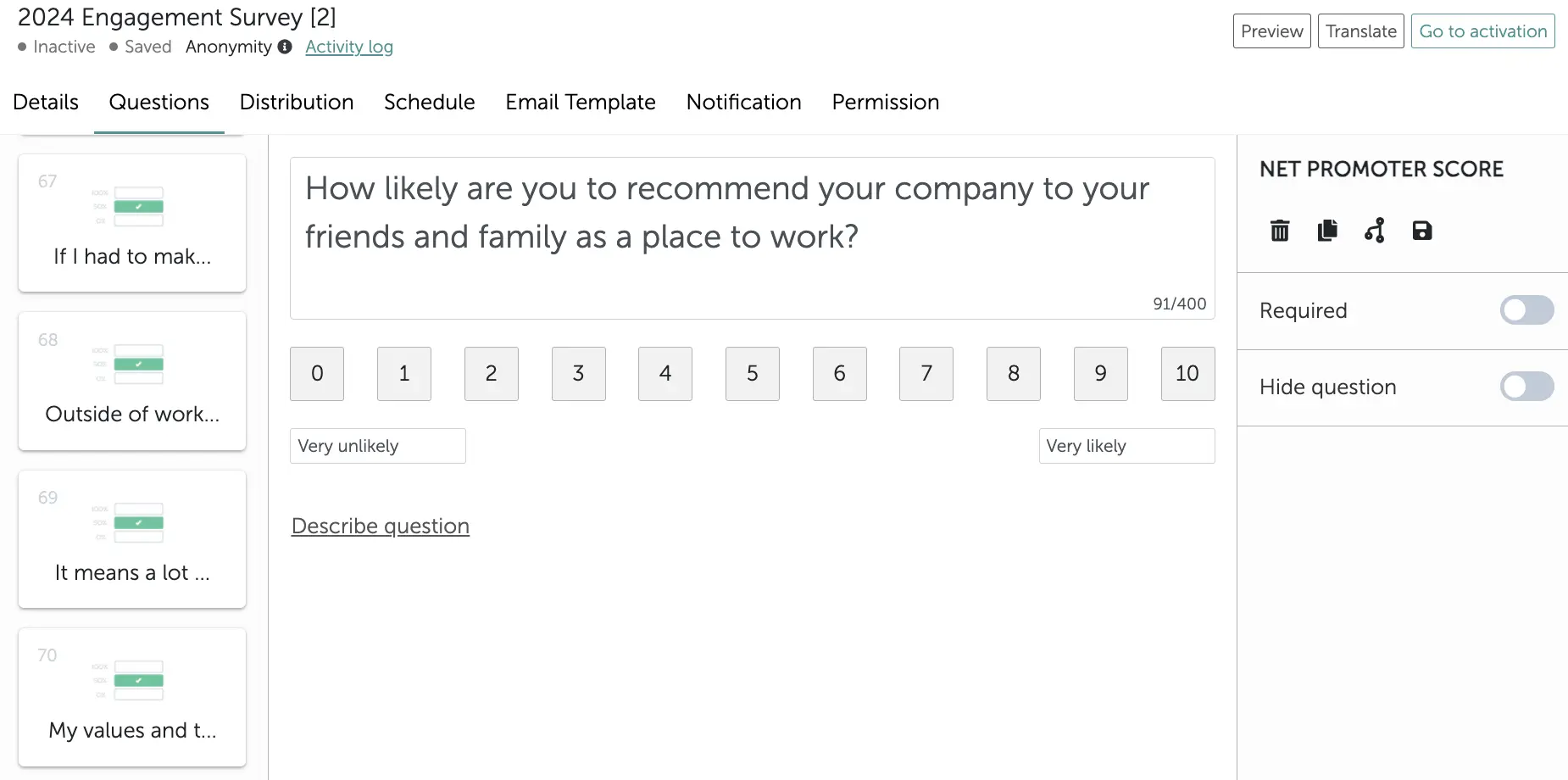Open question 70 "My values and t..." card
Viewport: 1568px width, 780px height.
click(x=132, y=697)
